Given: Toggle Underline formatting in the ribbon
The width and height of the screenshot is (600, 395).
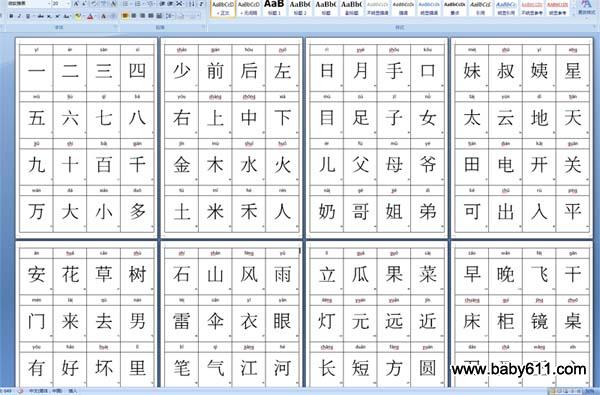Looking at the screenshot, I should pos(28,16).
